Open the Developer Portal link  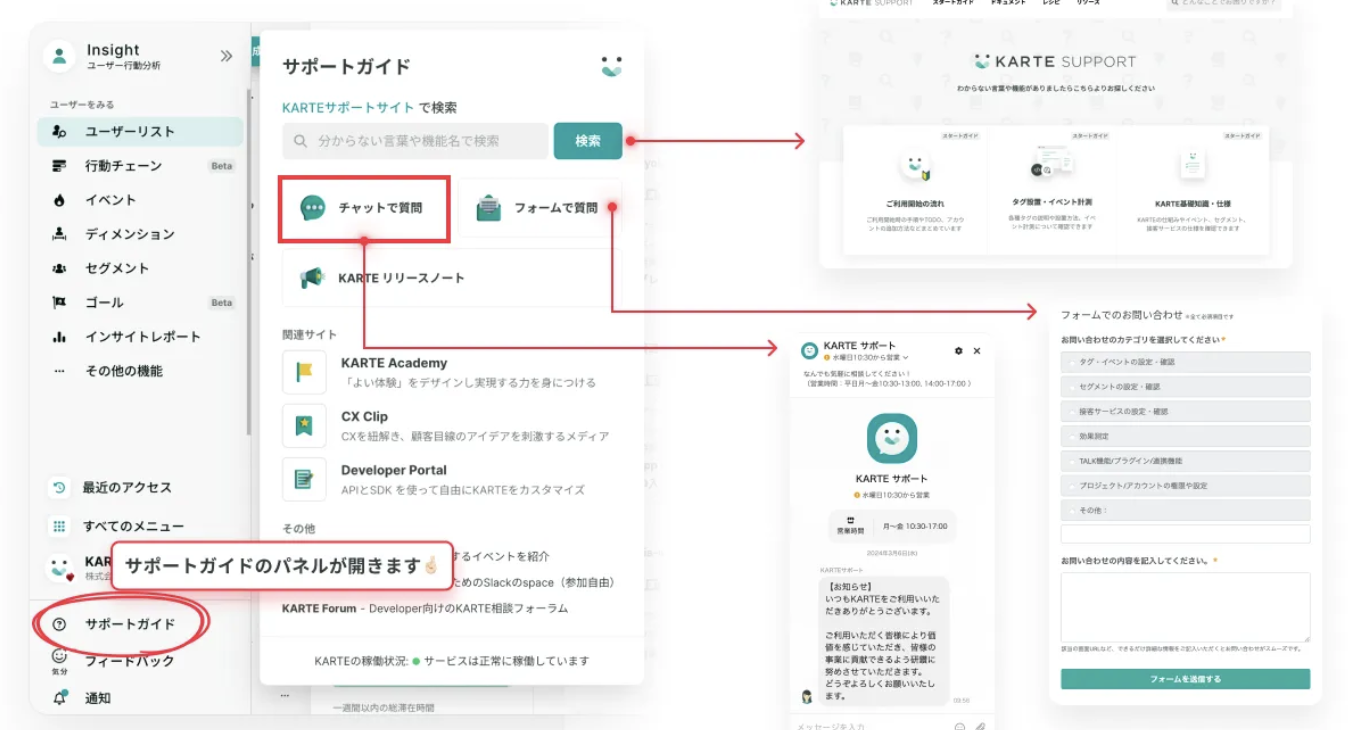pyautogui.click(x=394, y=470)
